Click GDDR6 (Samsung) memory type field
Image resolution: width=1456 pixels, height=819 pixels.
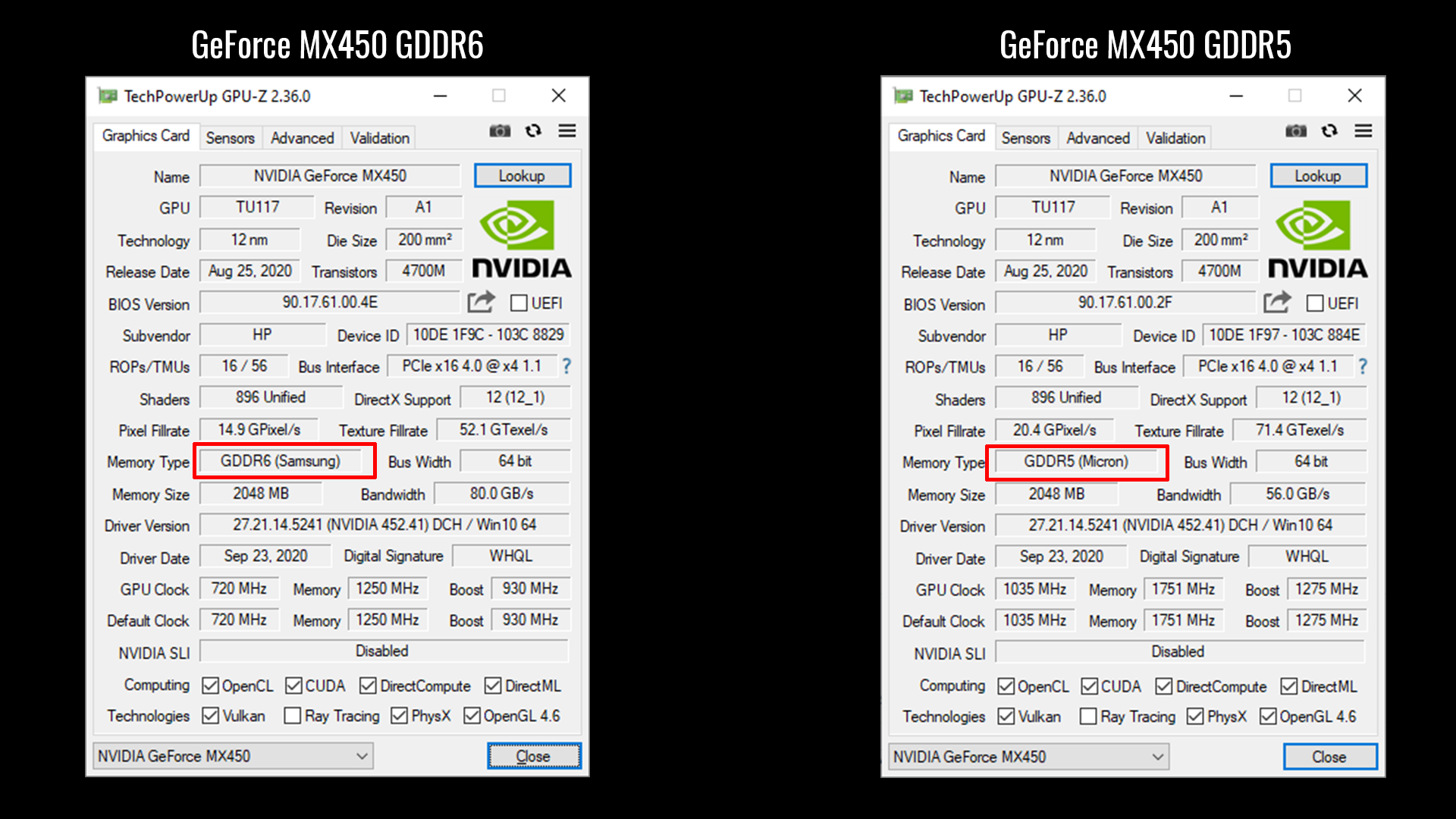[281, 461]
